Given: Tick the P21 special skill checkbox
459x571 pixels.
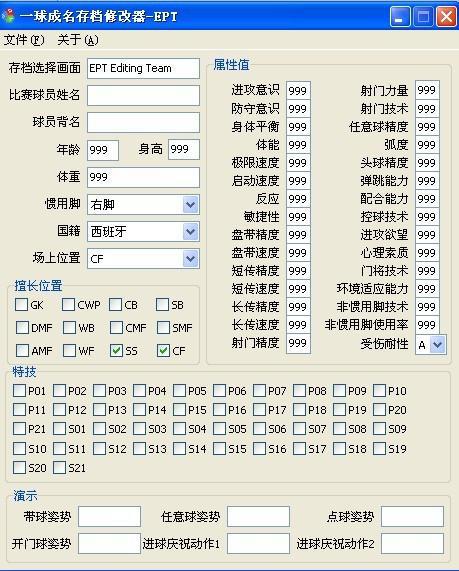Looking at the screenshot, I should tap(19, 429).
